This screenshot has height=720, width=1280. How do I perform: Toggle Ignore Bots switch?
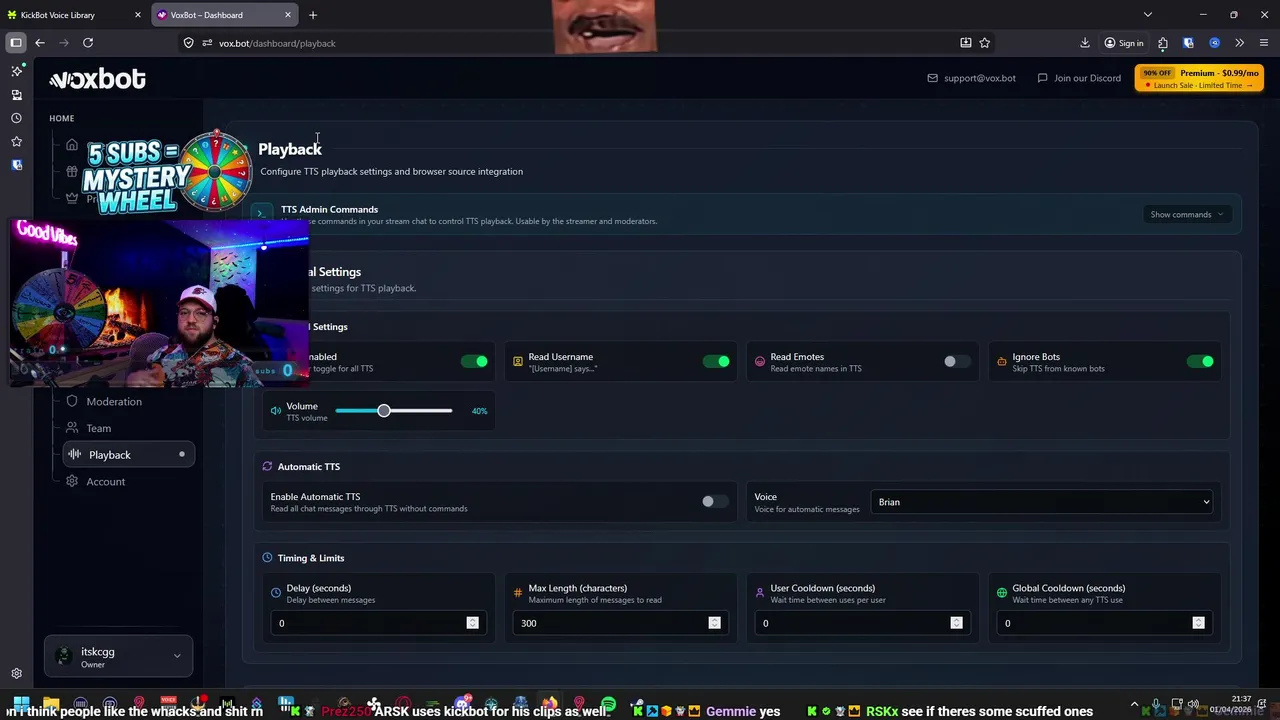click(x=1200, y=361)
